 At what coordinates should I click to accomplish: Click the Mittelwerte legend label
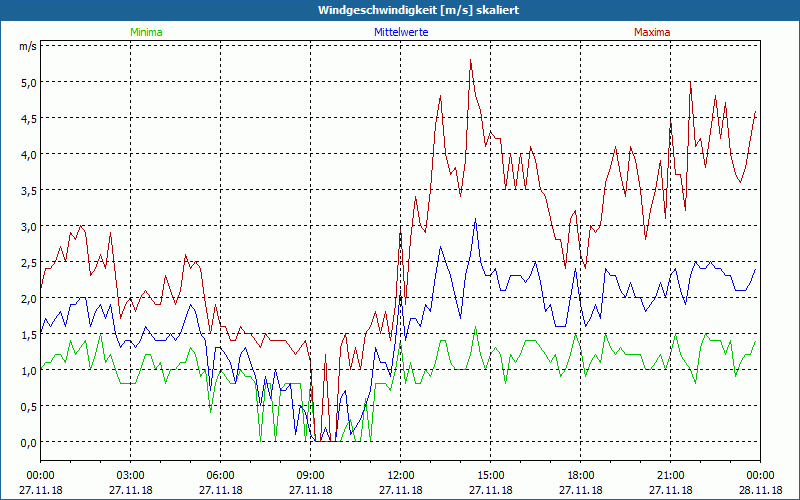pyautogui.click(x=400, y=32)
